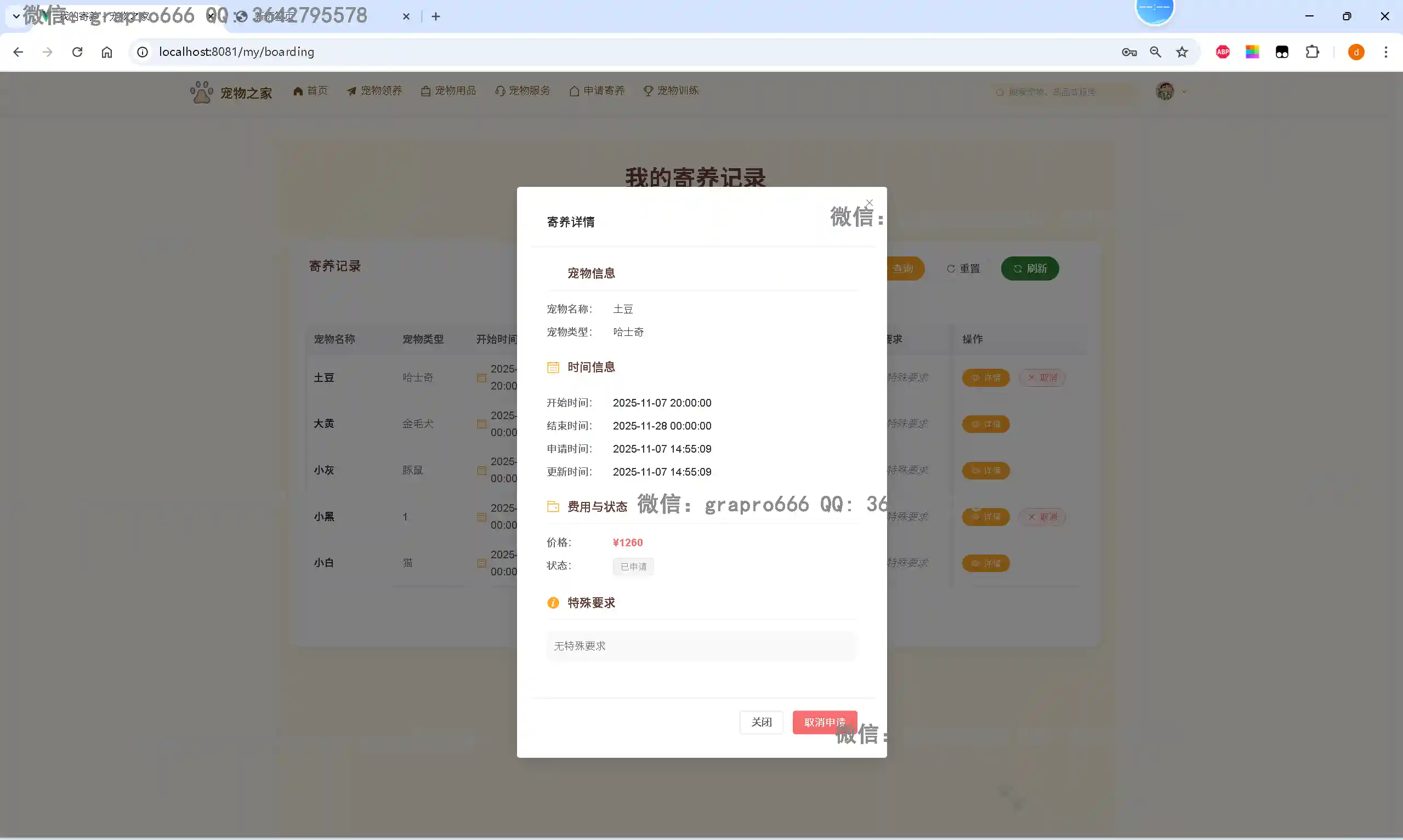Close the boarding details dialog via X icon
Viewport: 1403px width, 840px height.
click(x=869, y=203)
